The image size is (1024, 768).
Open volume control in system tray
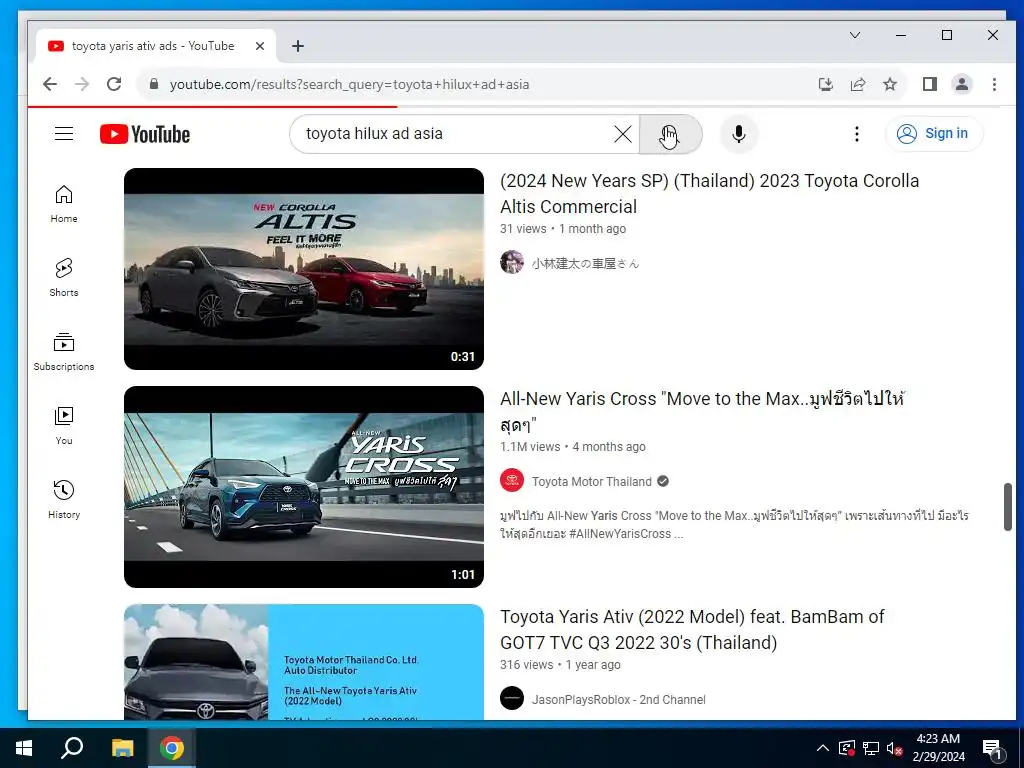click(895, 748)
